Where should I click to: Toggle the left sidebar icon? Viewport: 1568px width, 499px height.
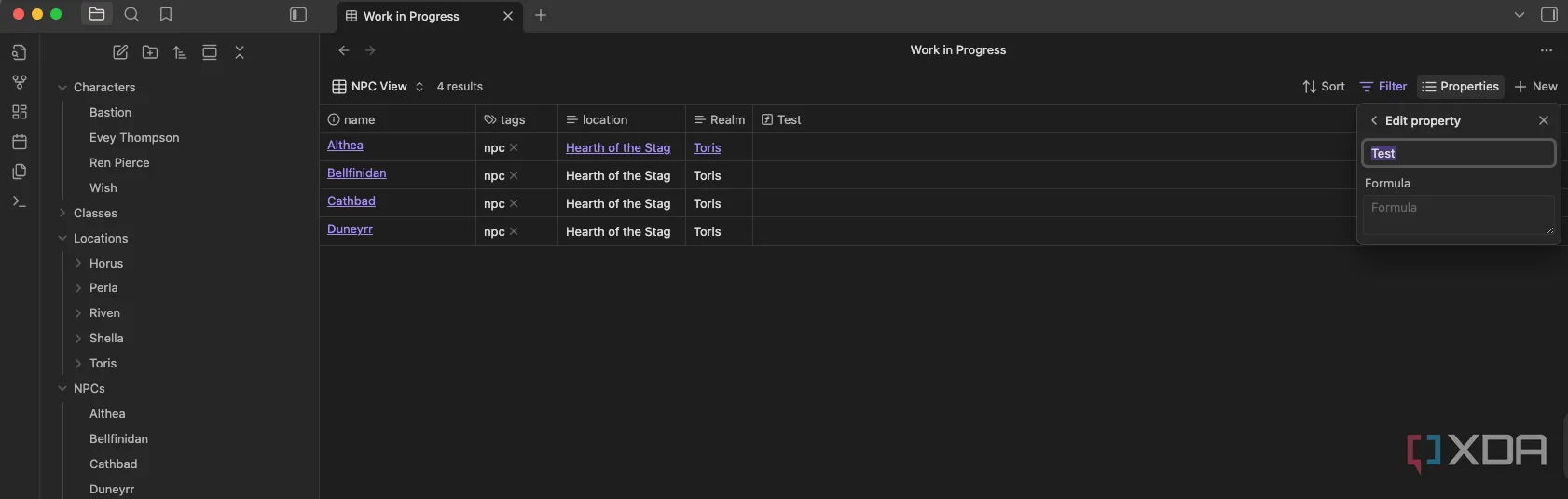[x=298, y=15]
